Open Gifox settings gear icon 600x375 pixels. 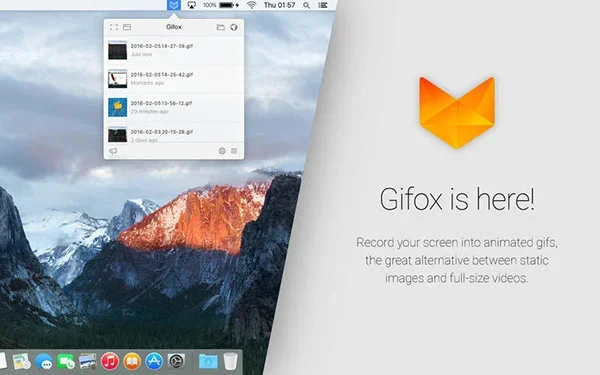(x=222, y=151)
